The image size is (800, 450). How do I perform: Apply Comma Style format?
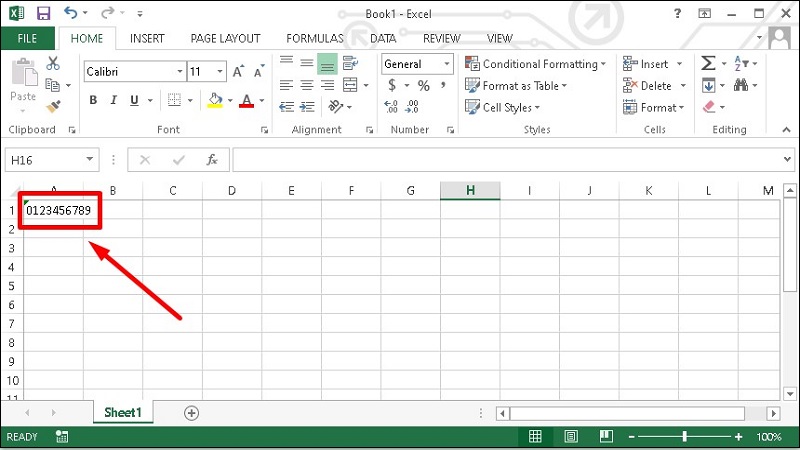point(443,85)
